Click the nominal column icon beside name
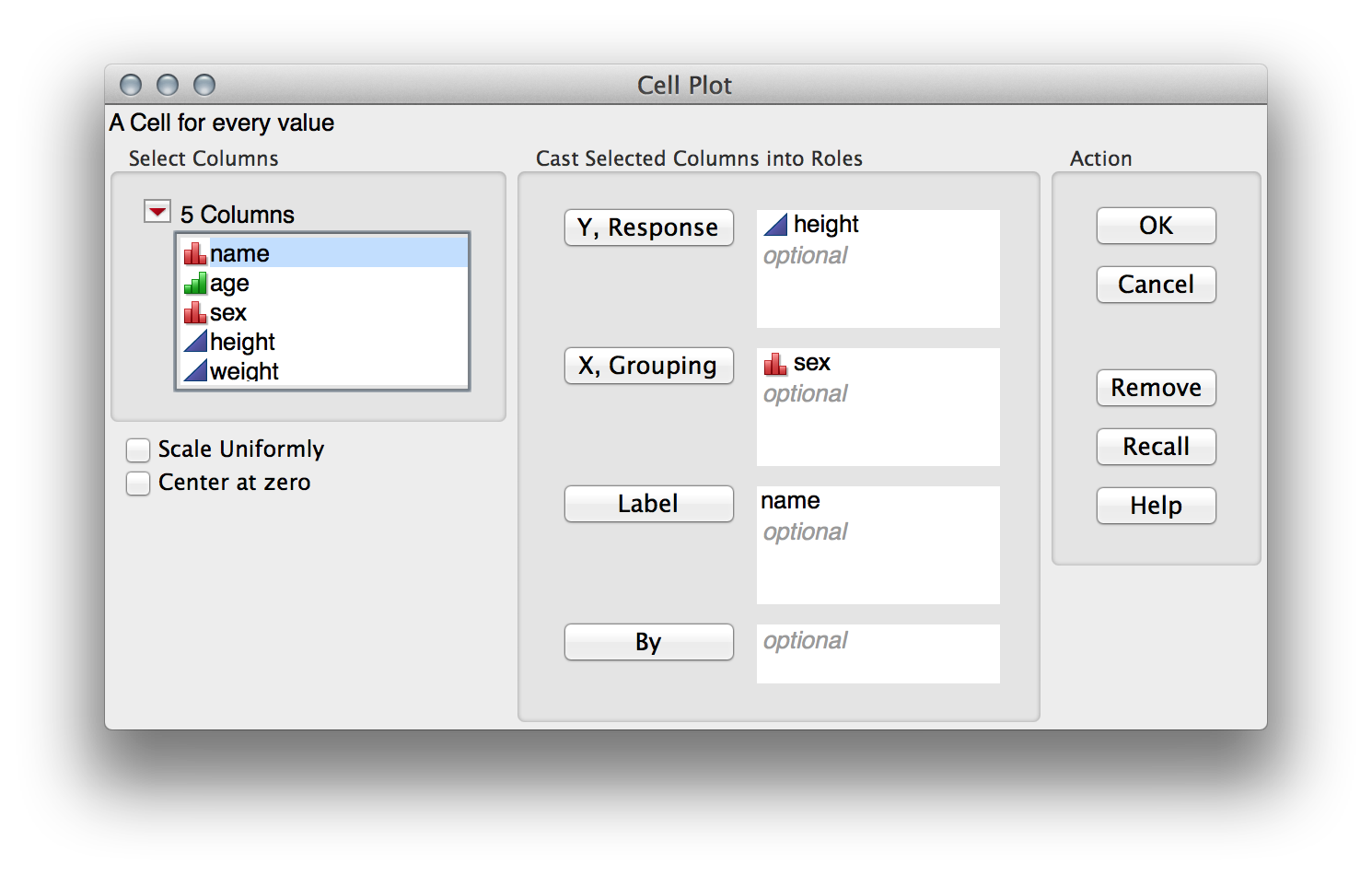Viewport: 1372px width, 875px height. click(195, 252)
